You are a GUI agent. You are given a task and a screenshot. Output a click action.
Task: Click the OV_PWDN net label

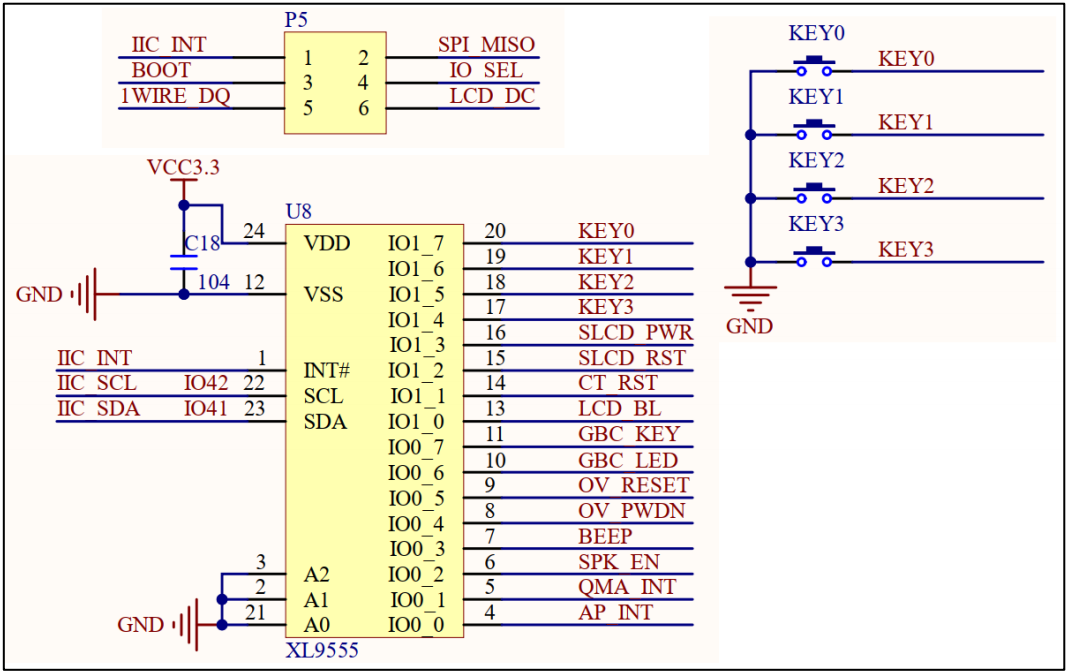point(632,511)
